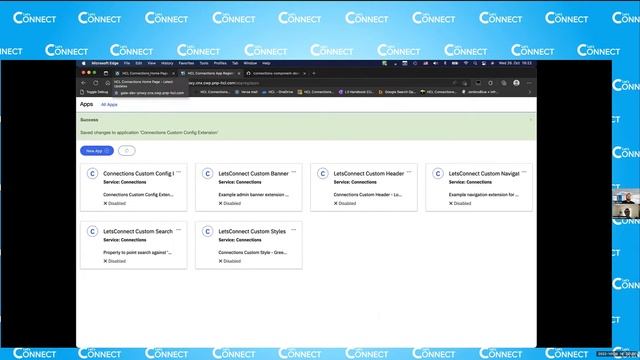640x360 pixels.
Task: Click the Wi-Fi icon in macOS menu bar
Action: (x=465, y=63)
